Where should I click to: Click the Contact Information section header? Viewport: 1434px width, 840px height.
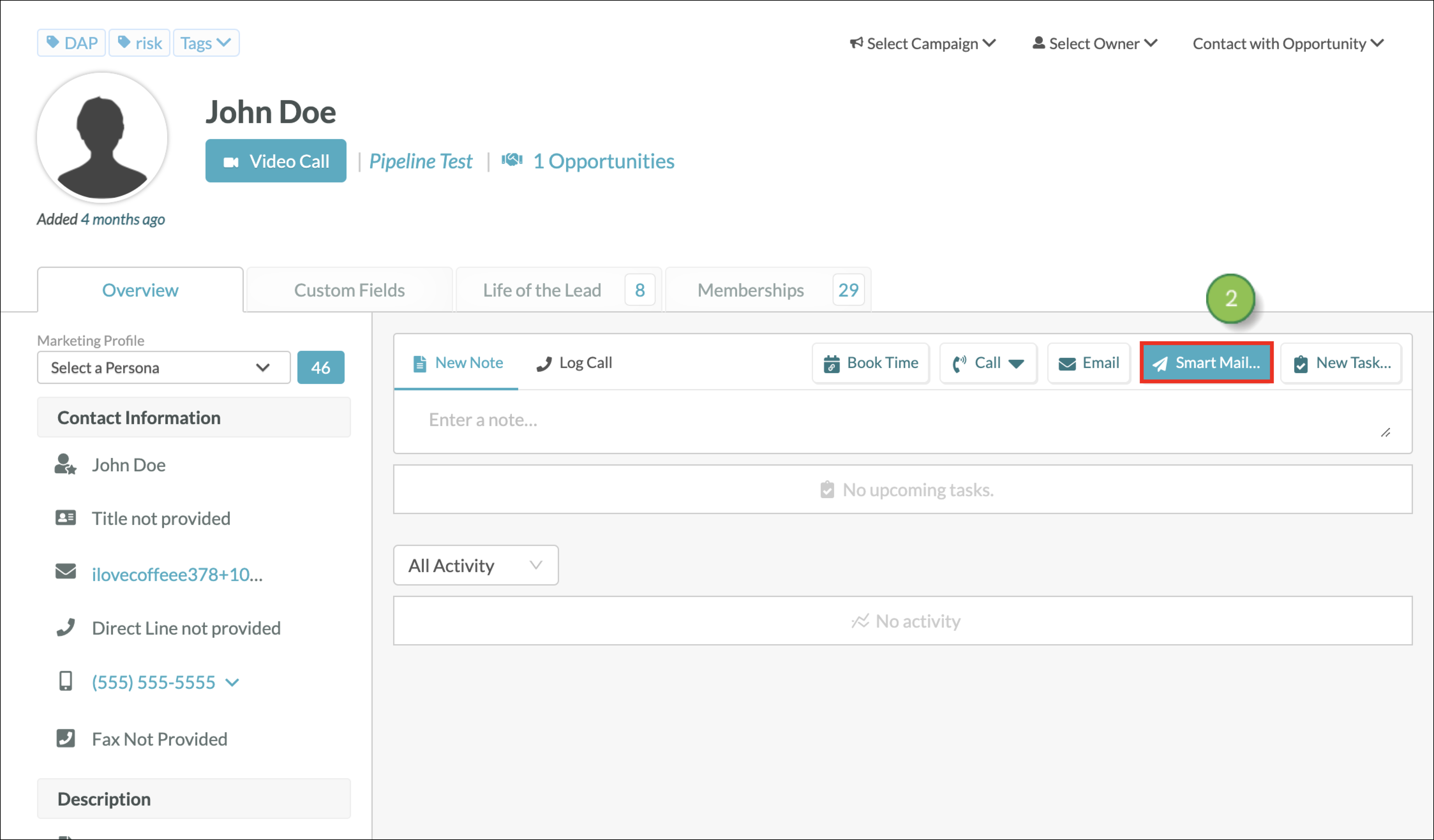click(193, 417)
